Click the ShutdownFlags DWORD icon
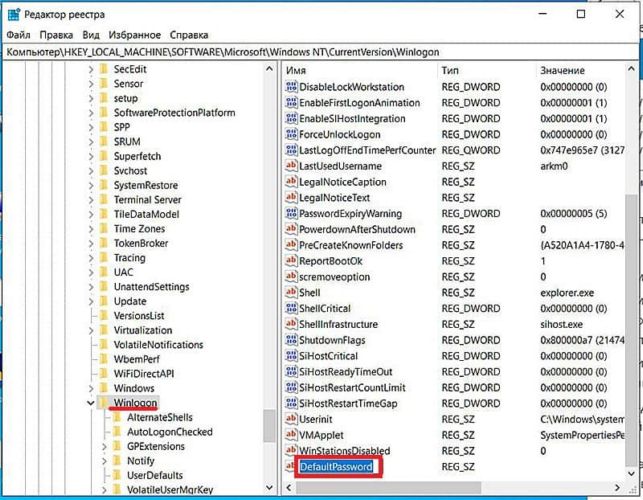This screenshot has height=500, width=643. tap(291, 340)
